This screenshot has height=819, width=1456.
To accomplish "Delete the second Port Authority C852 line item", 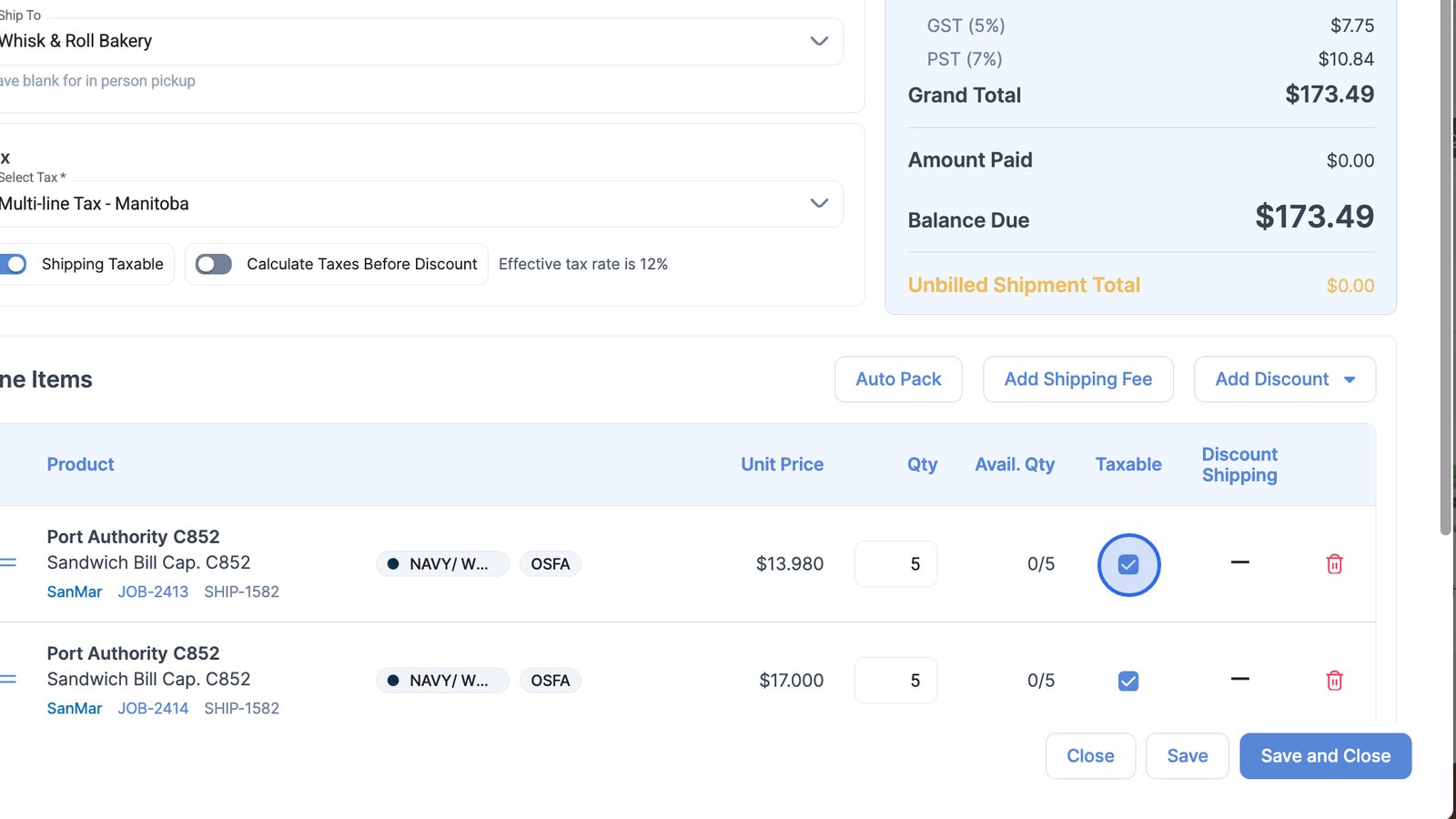I will coord(1334,681).
